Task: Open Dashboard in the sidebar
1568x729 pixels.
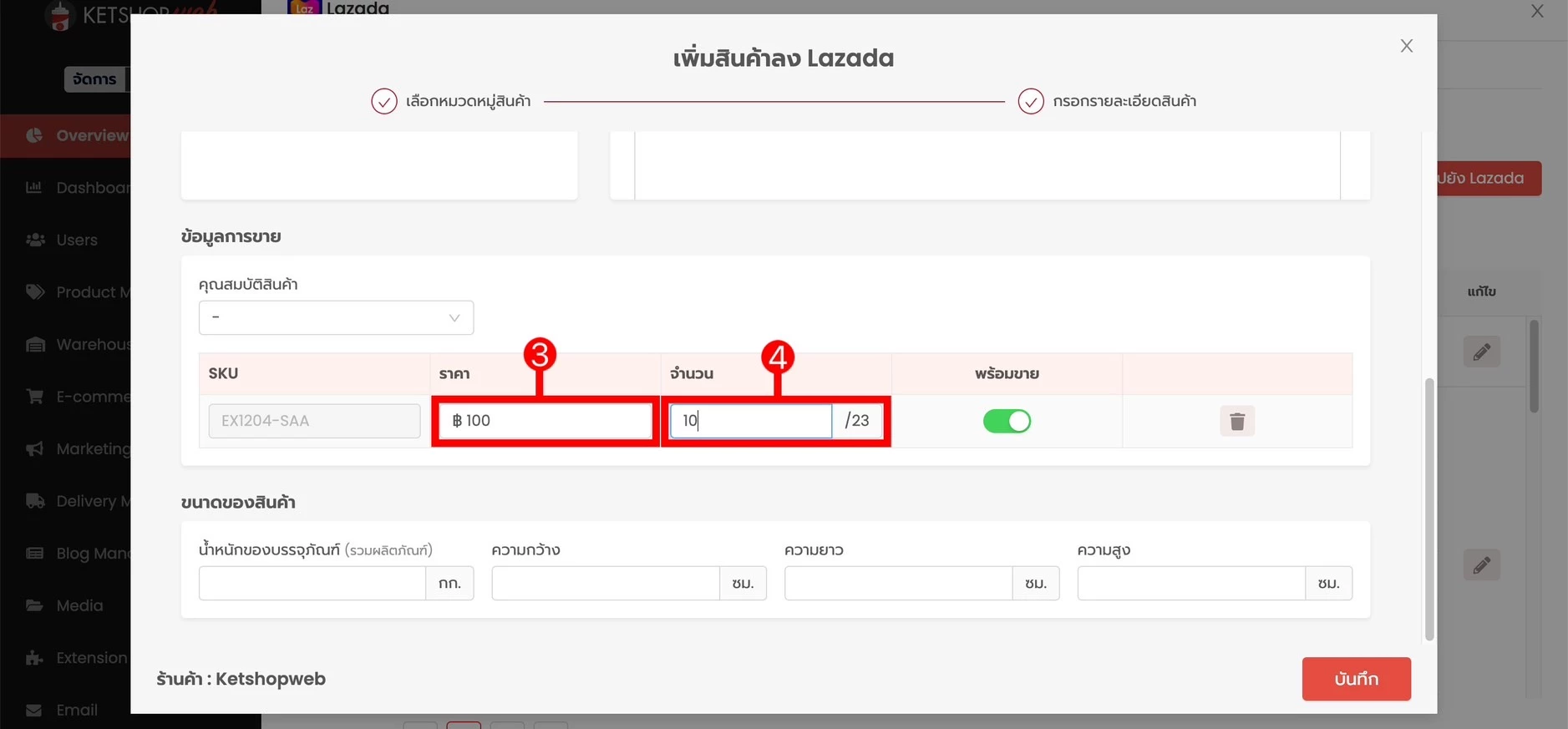Action: 65,188
